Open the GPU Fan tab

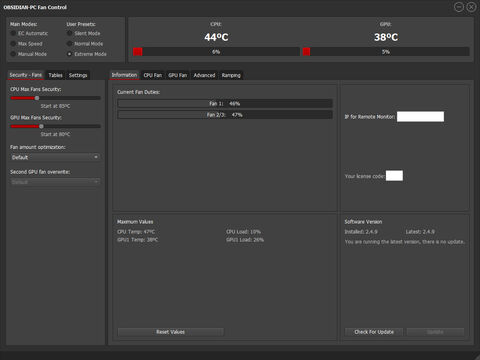click(178, 75)
